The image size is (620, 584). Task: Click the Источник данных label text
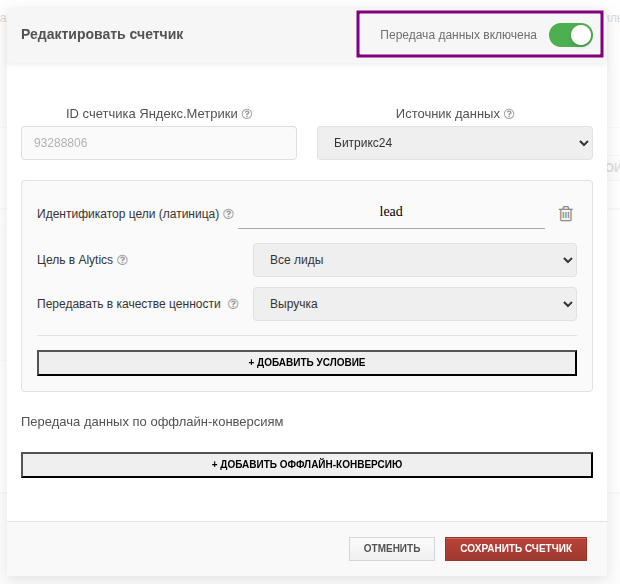[447, 114]
